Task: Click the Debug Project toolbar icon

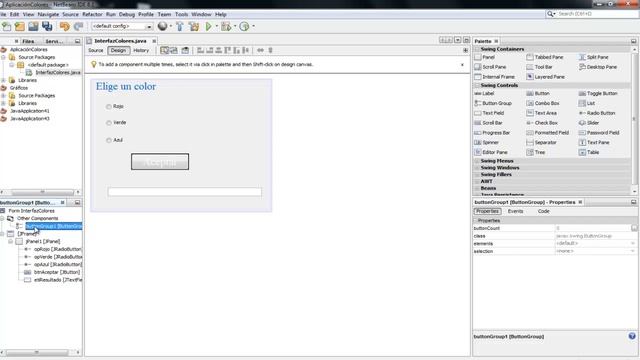Action: 226,27
